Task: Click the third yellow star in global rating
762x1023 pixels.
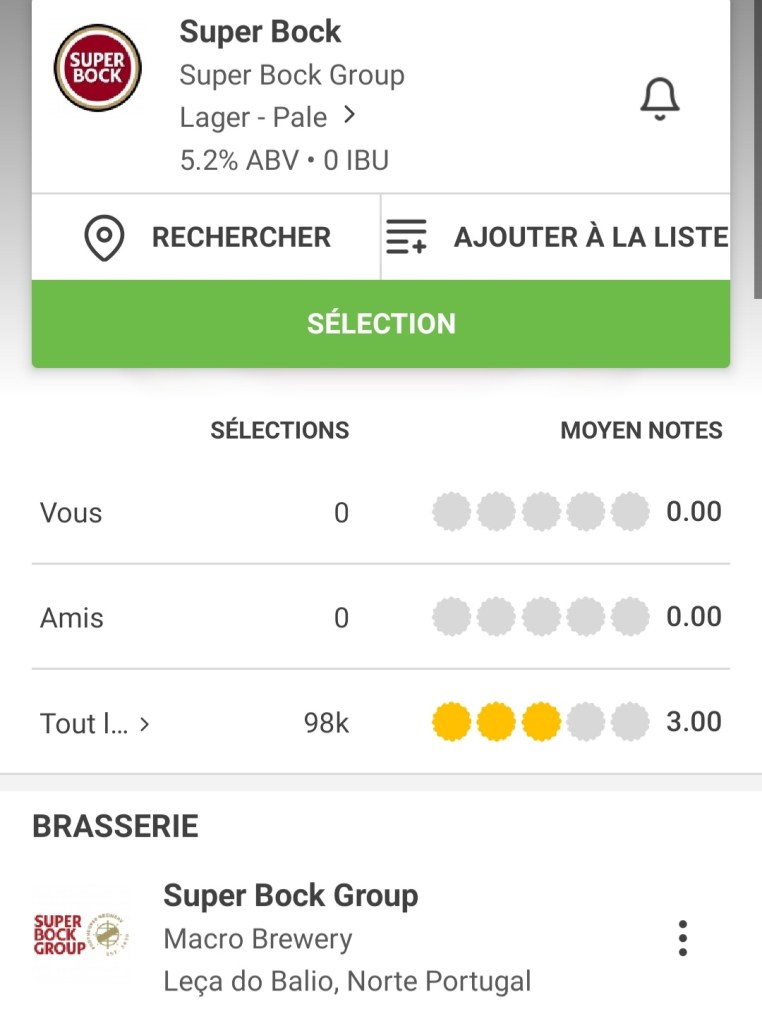Action: point(541,722)
